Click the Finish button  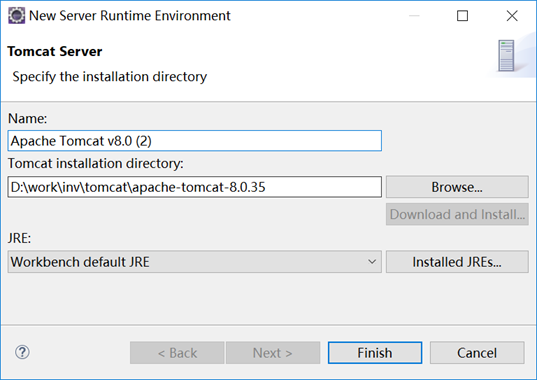(375, 353)
